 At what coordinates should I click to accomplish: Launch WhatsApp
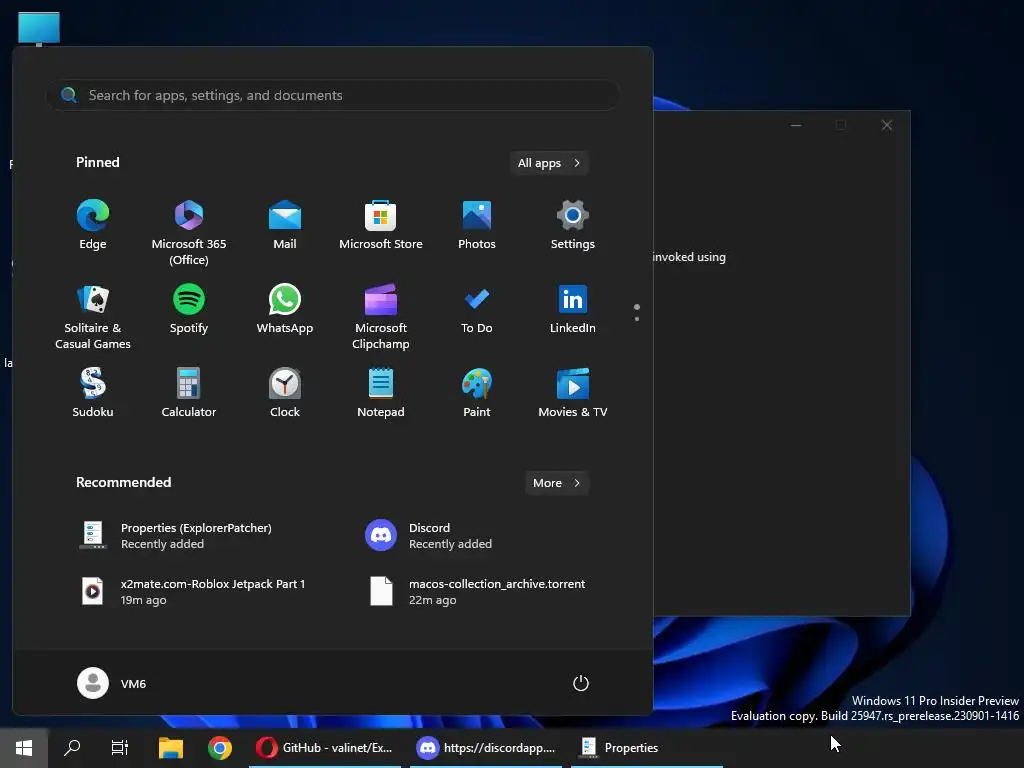coord(285,310)
